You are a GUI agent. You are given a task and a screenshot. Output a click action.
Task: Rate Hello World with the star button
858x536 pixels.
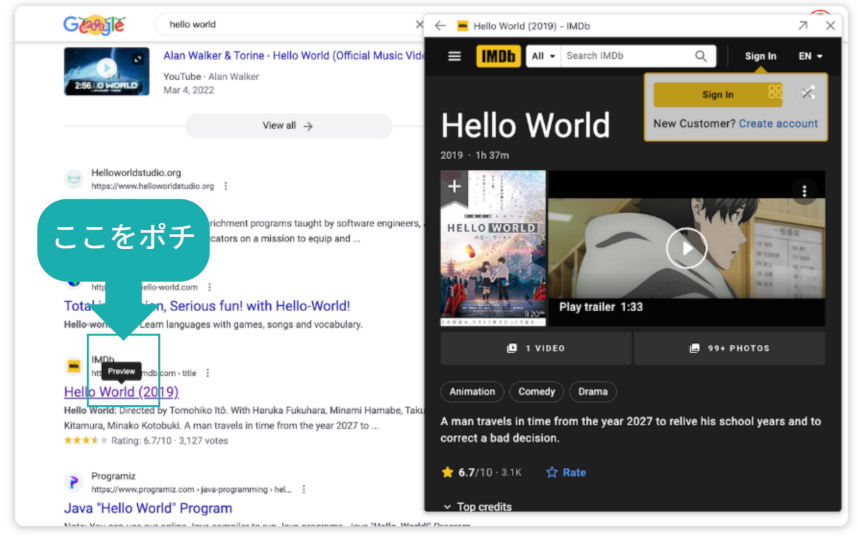click(566, 473)
